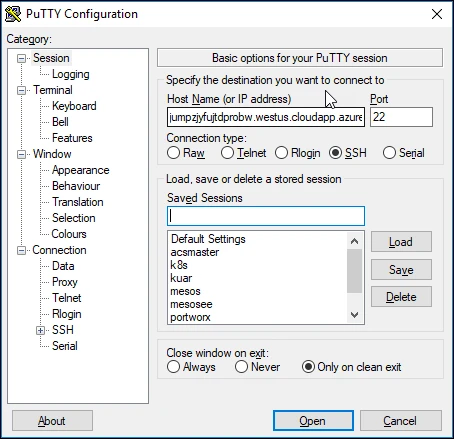Expand the SSH tree node

click(40, 330)
